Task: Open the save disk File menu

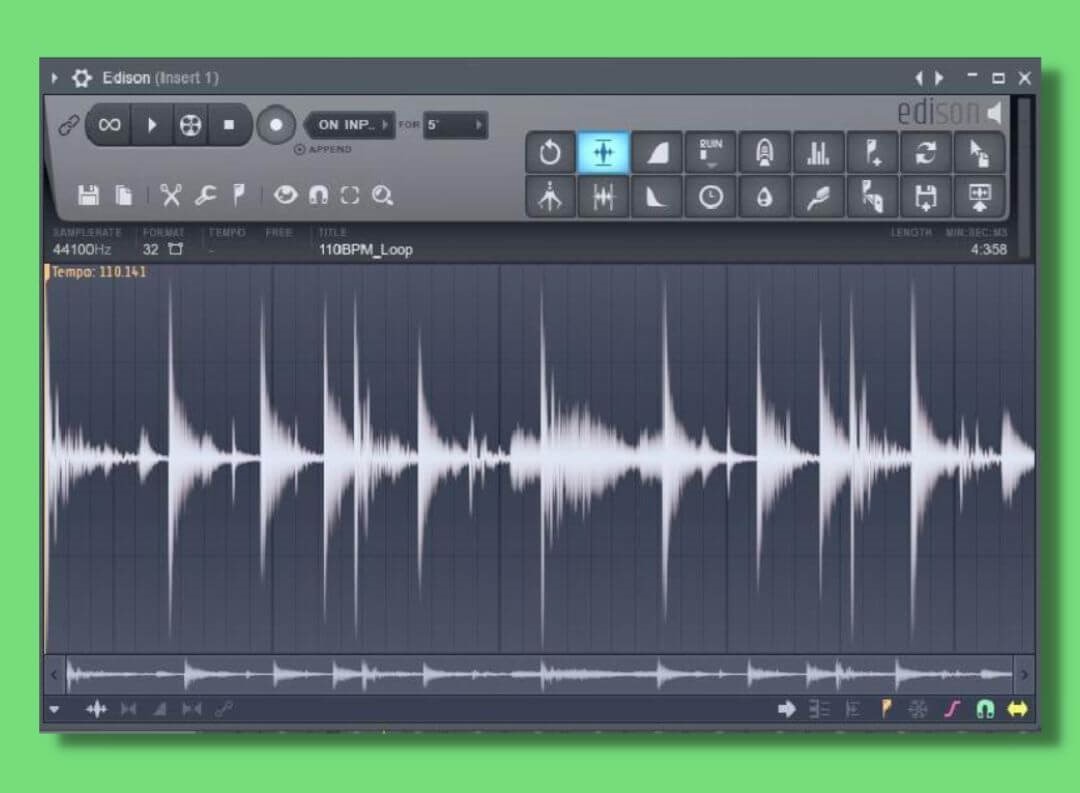Action: click(89, 195)
